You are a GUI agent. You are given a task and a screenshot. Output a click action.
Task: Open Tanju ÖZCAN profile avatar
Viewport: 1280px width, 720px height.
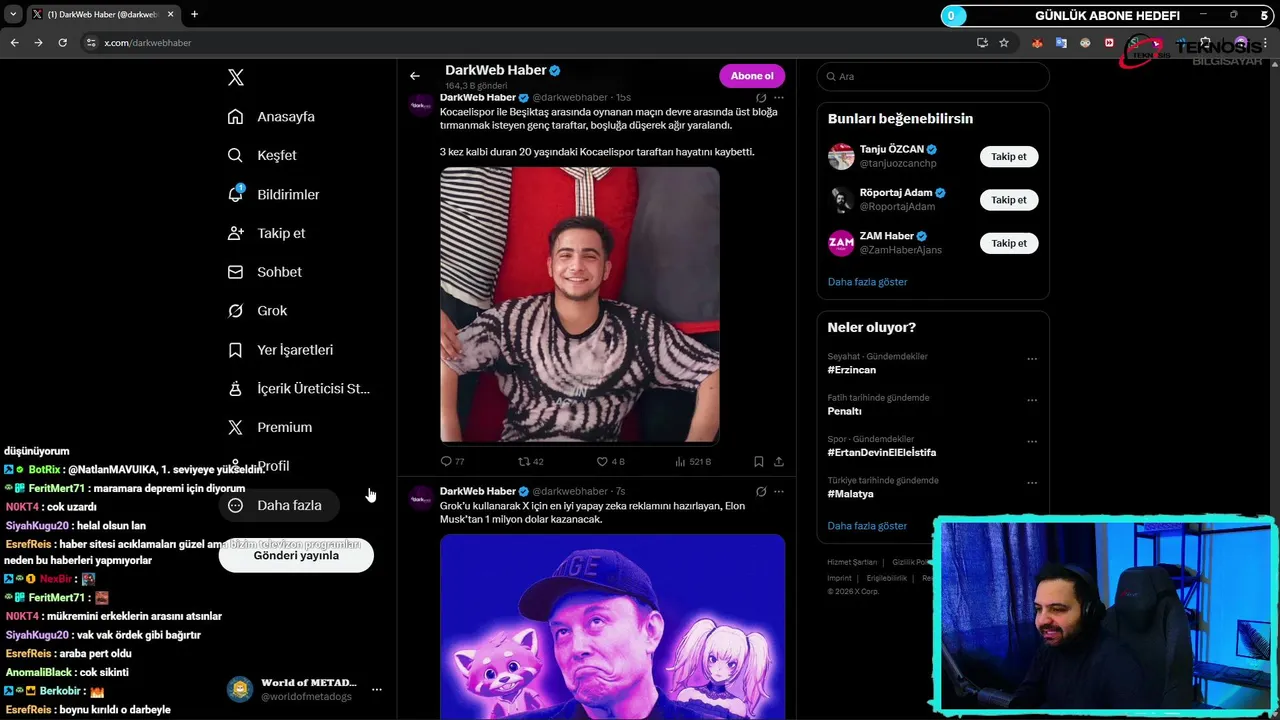pyautogui.click(x=841, y=157)
